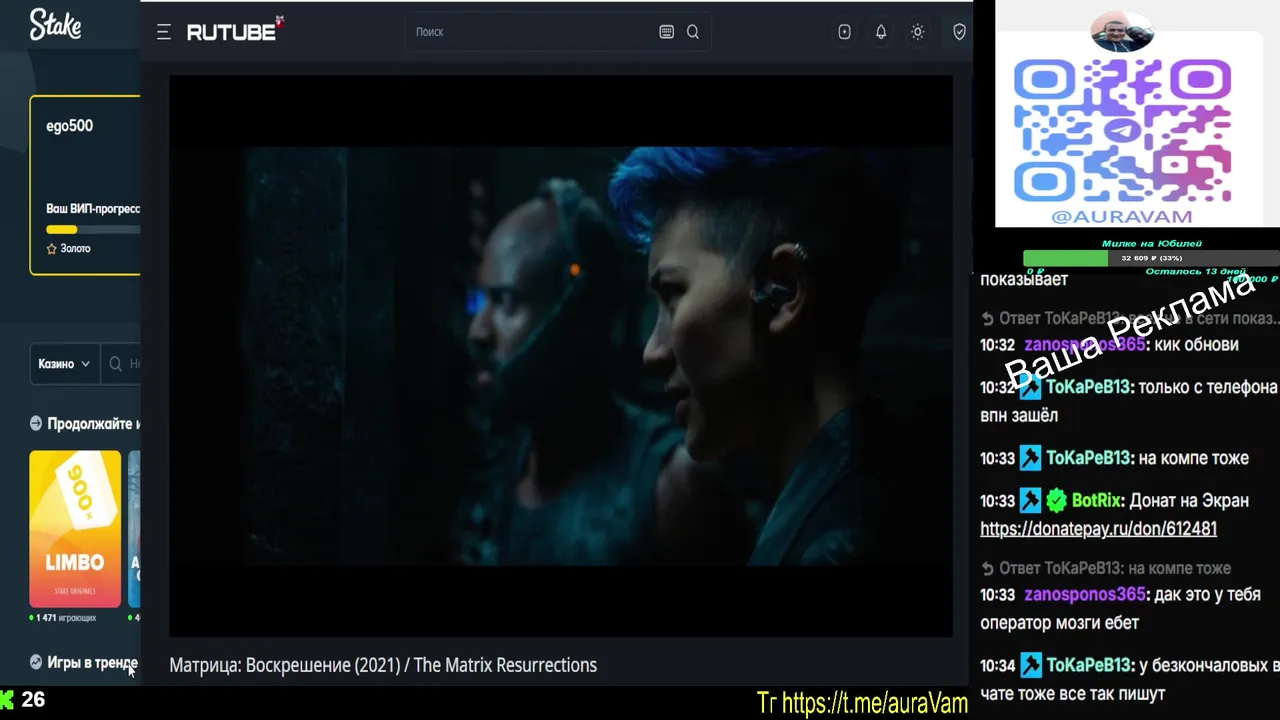Click BotRix verified green badge
1280x720 pixels.
[1057, 501]
